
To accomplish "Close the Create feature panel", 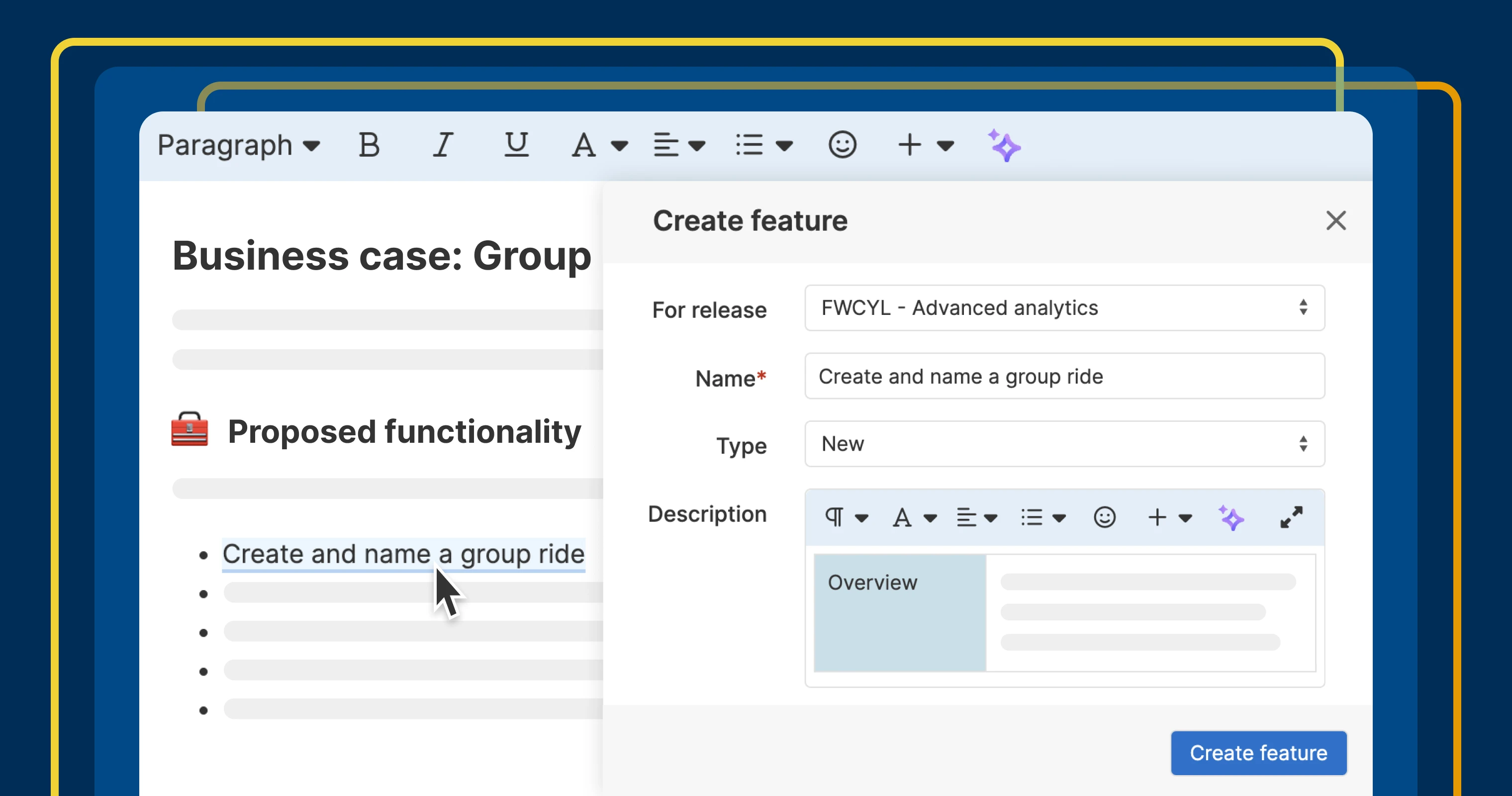I will [1336, 221].
